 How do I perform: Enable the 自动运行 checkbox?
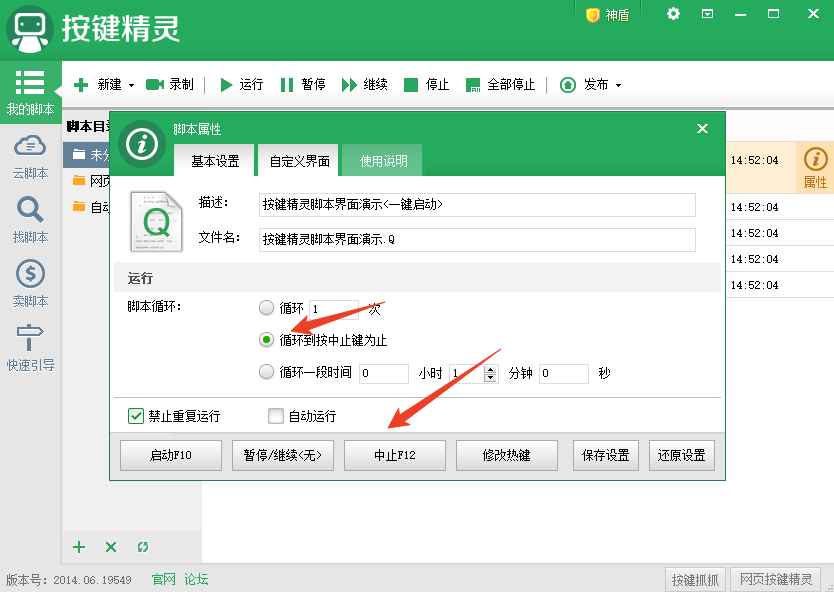click(276, 416)
